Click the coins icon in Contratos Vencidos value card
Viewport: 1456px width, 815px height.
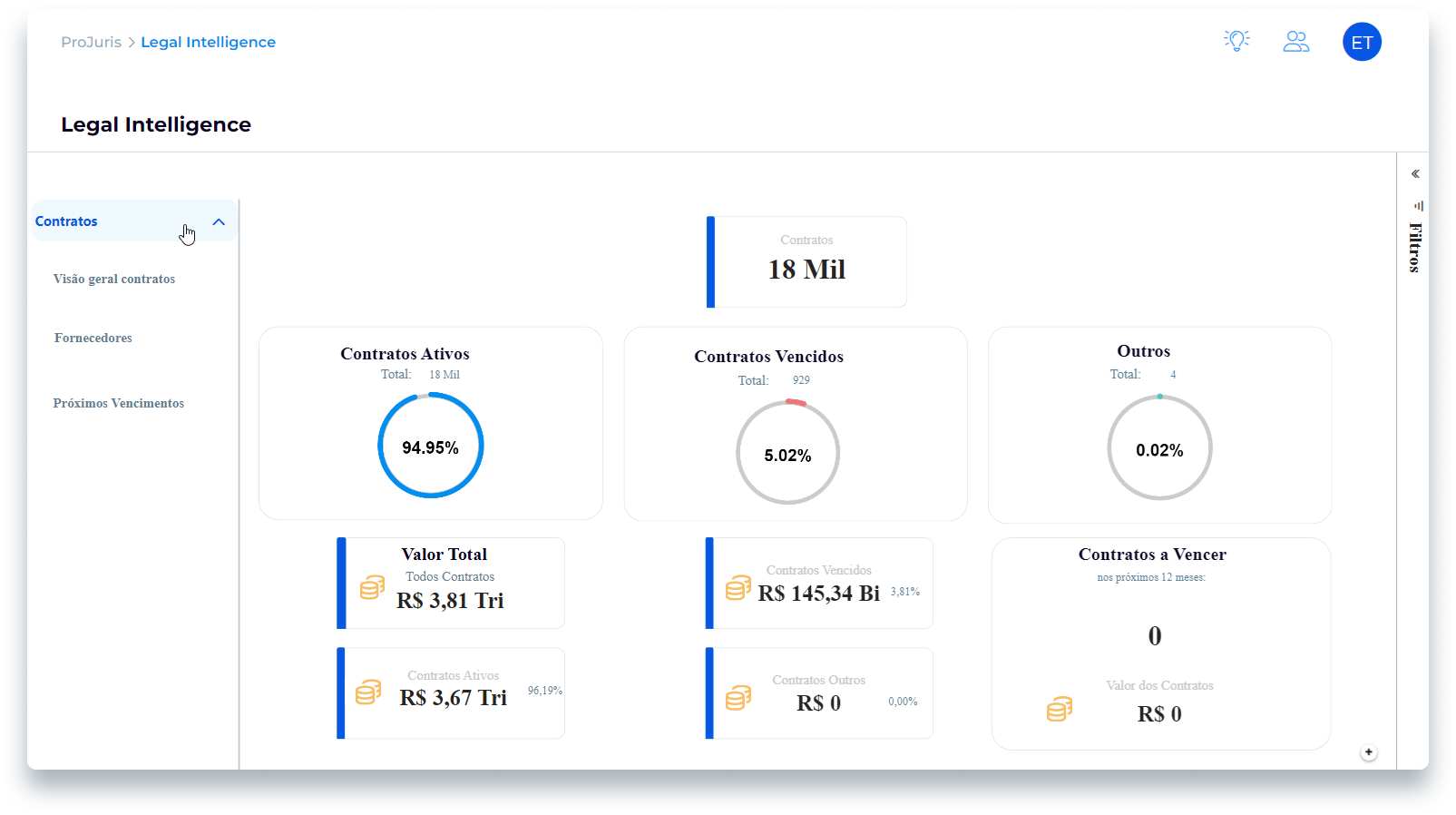(738, 588)
